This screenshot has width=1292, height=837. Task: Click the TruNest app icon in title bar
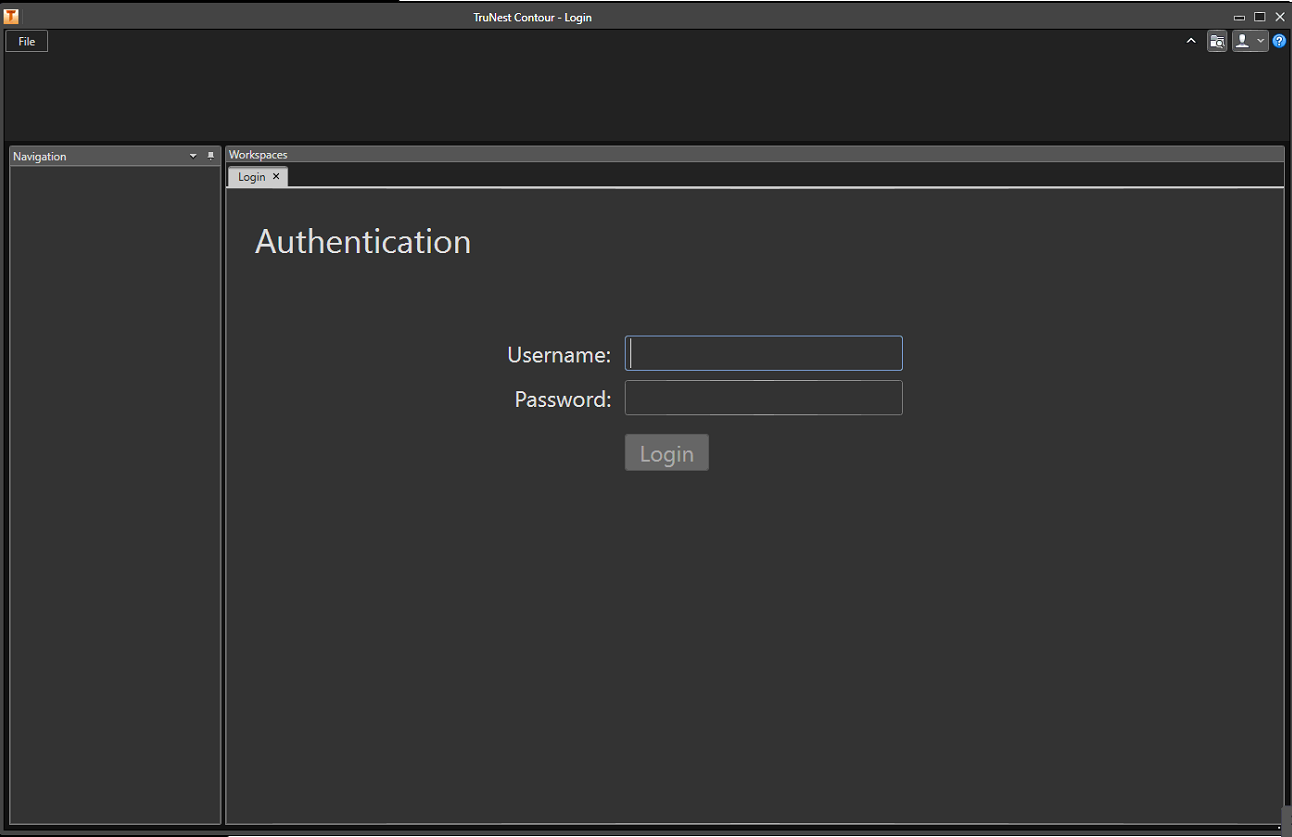[x=11, y=16]
